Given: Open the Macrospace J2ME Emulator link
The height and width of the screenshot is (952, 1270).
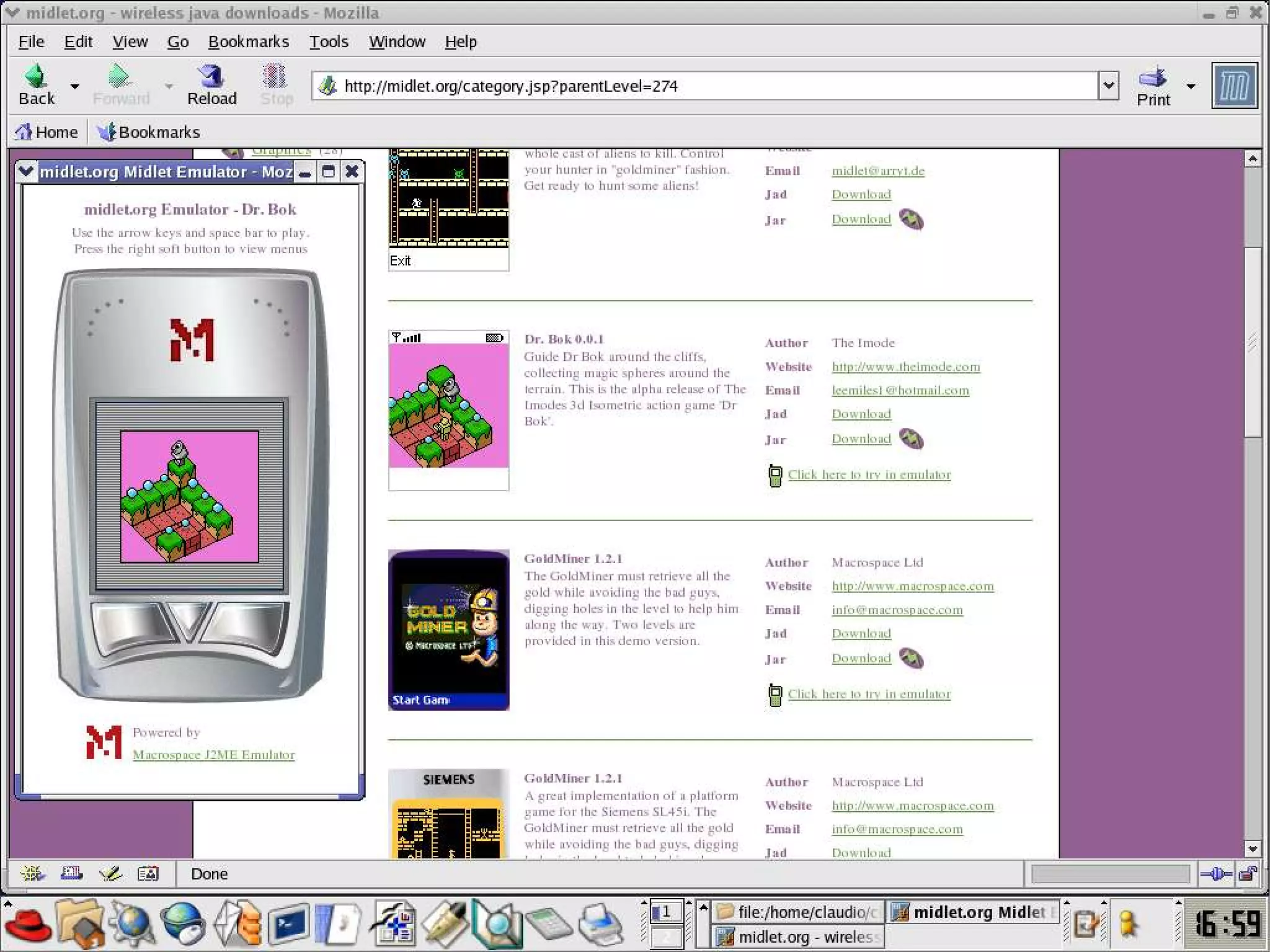Looking at the screenshot, I should [213, 755].
